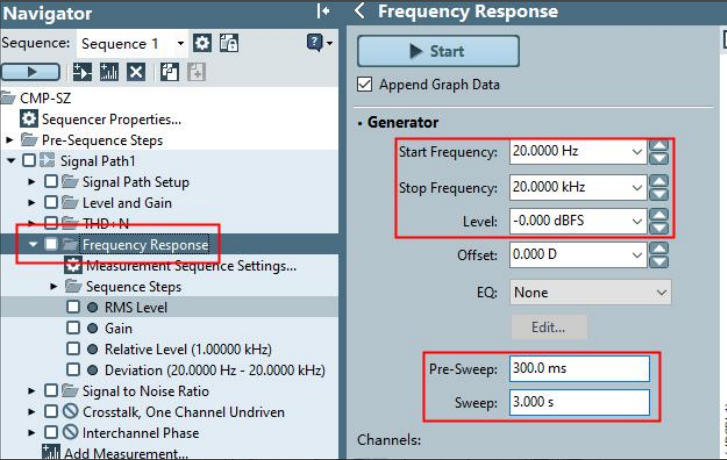Viewport: 727px width, 460px height.
Task: Expand the Sequence Steps folder
Action: pyautogui.click(x=54, y=286)
